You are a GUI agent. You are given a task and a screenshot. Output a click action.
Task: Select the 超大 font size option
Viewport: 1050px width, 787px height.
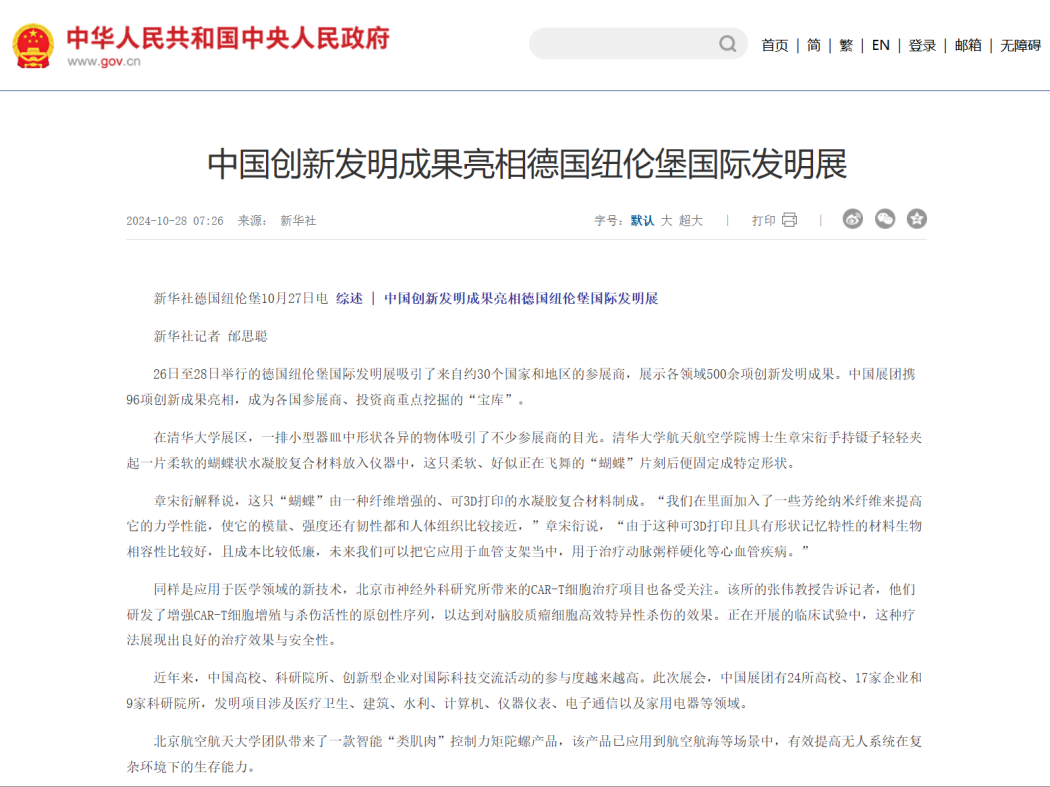pos(693,219)
